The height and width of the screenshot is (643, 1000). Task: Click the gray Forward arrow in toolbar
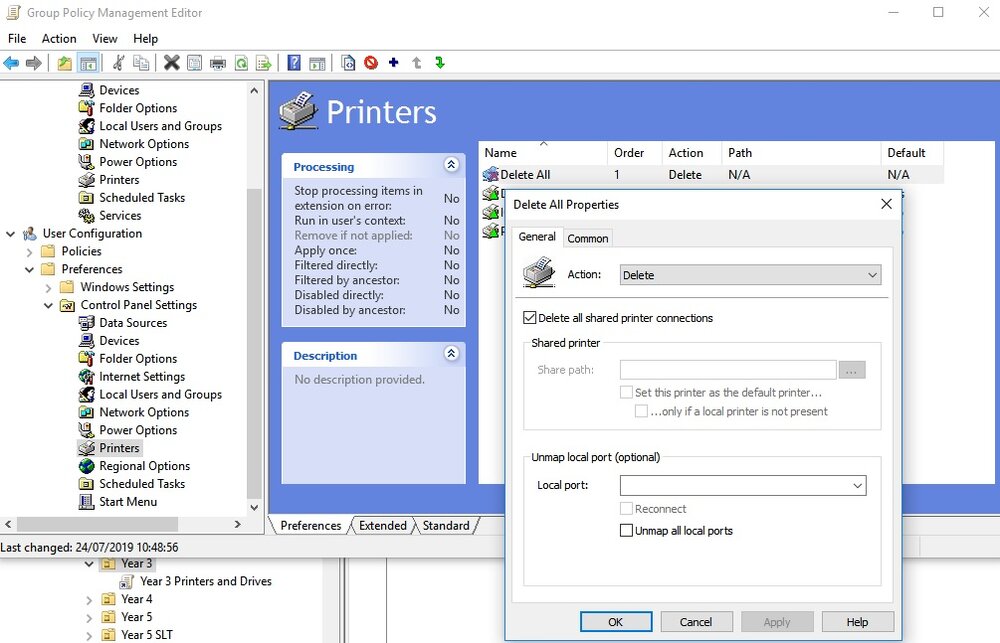[34, 63]
